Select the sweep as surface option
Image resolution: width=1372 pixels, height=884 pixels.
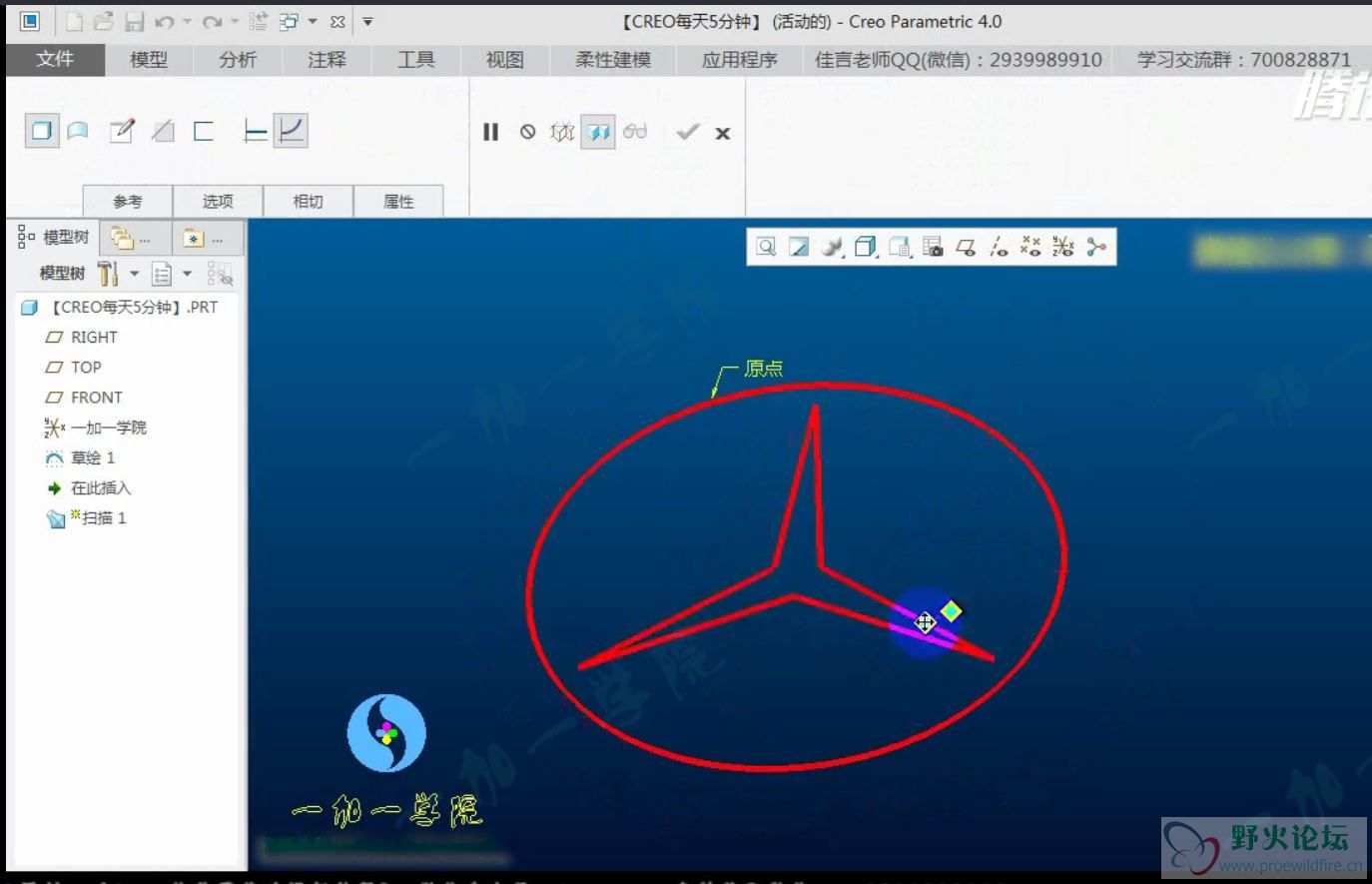78,131
